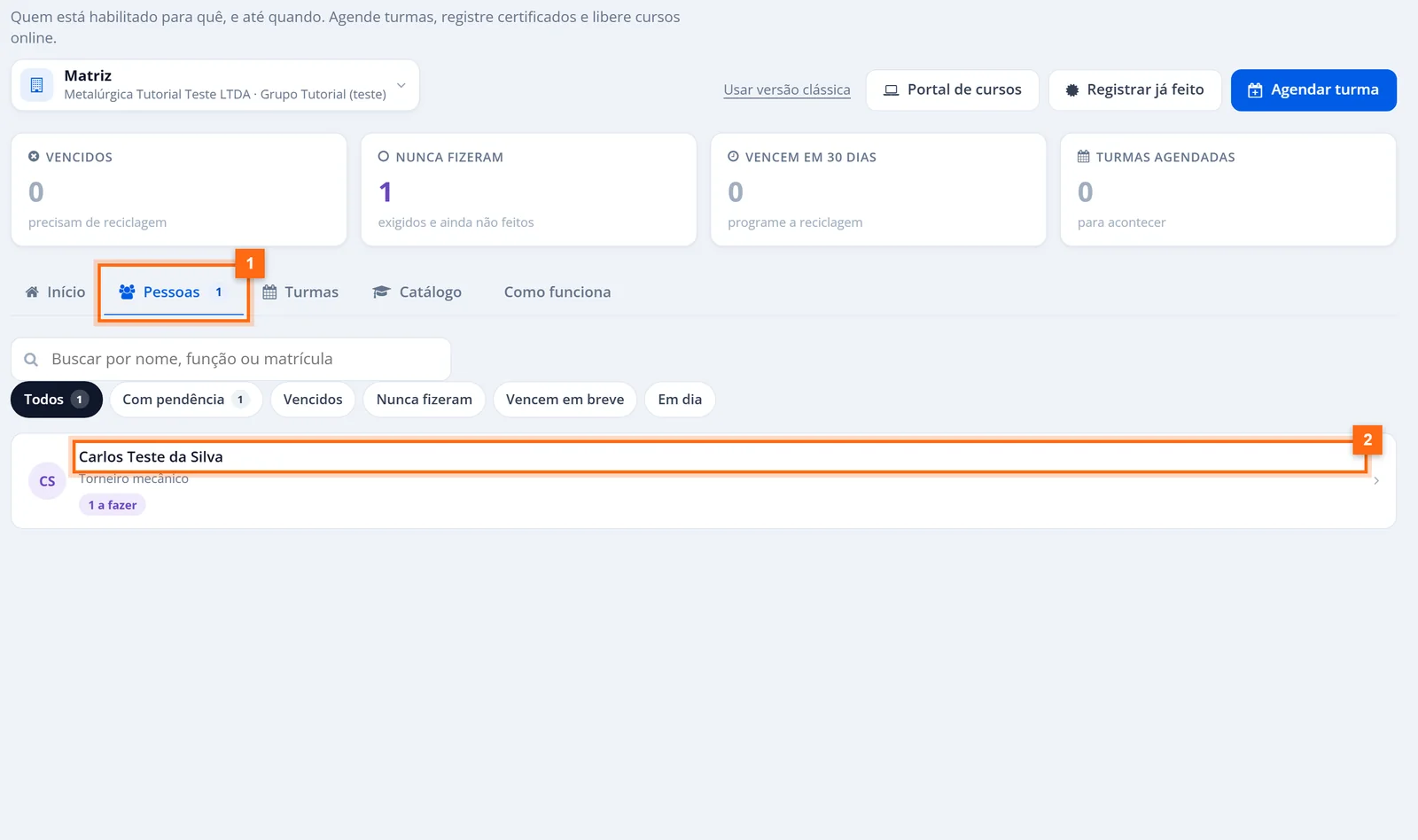Go to the Início tab
Viewport: 1418px width, 840px height.
click(x=55, y=292)
